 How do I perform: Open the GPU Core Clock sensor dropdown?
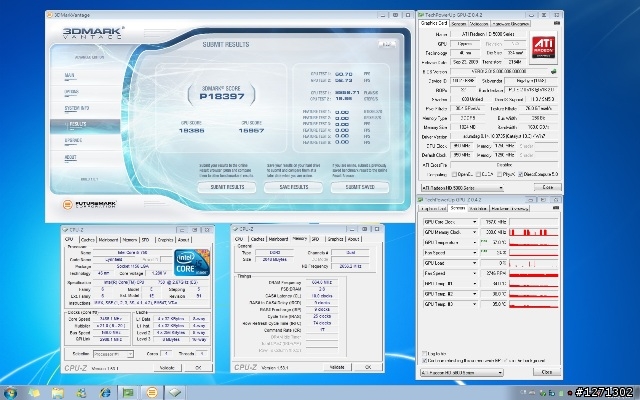474,222
